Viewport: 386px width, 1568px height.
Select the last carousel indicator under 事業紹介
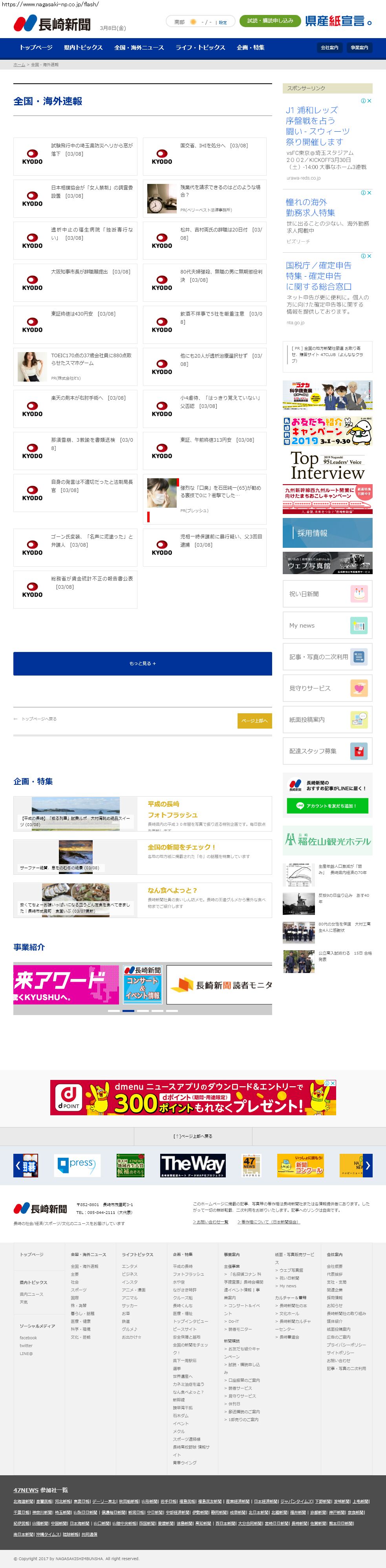tap(172, 1010)
